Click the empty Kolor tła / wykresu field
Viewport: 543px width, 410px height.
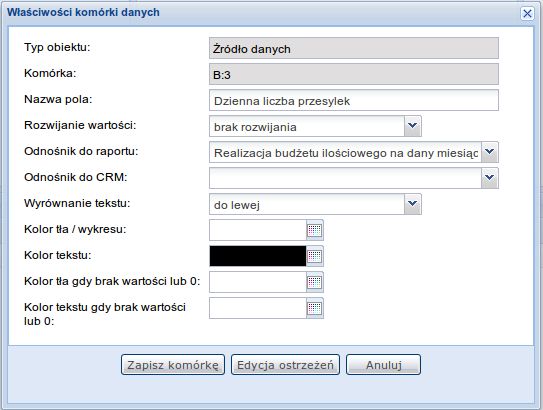pyautogui.click(x=258, y=230)
